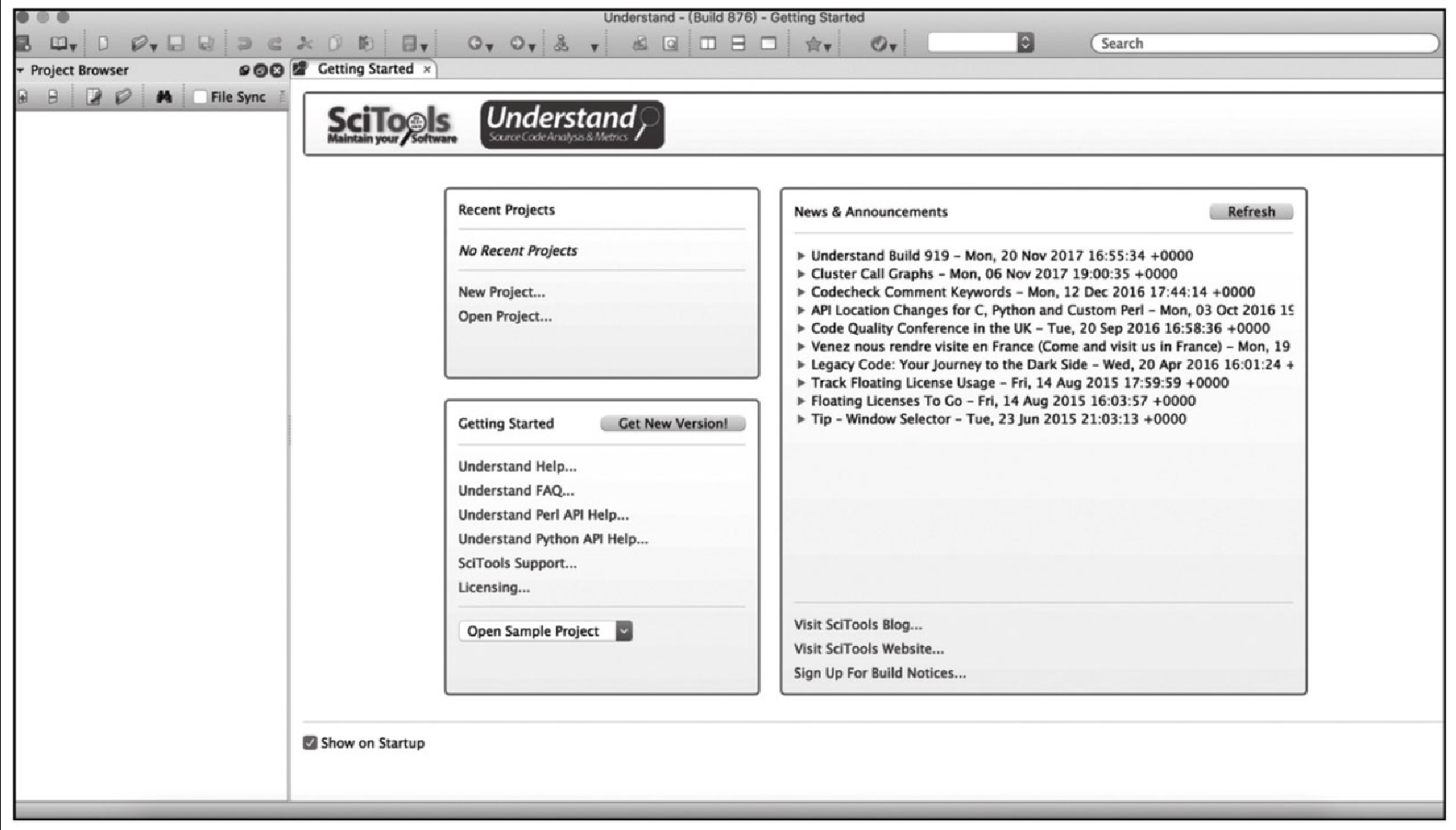Click the open folder icon in Project Browser toolbar

[x=123, y=97]
